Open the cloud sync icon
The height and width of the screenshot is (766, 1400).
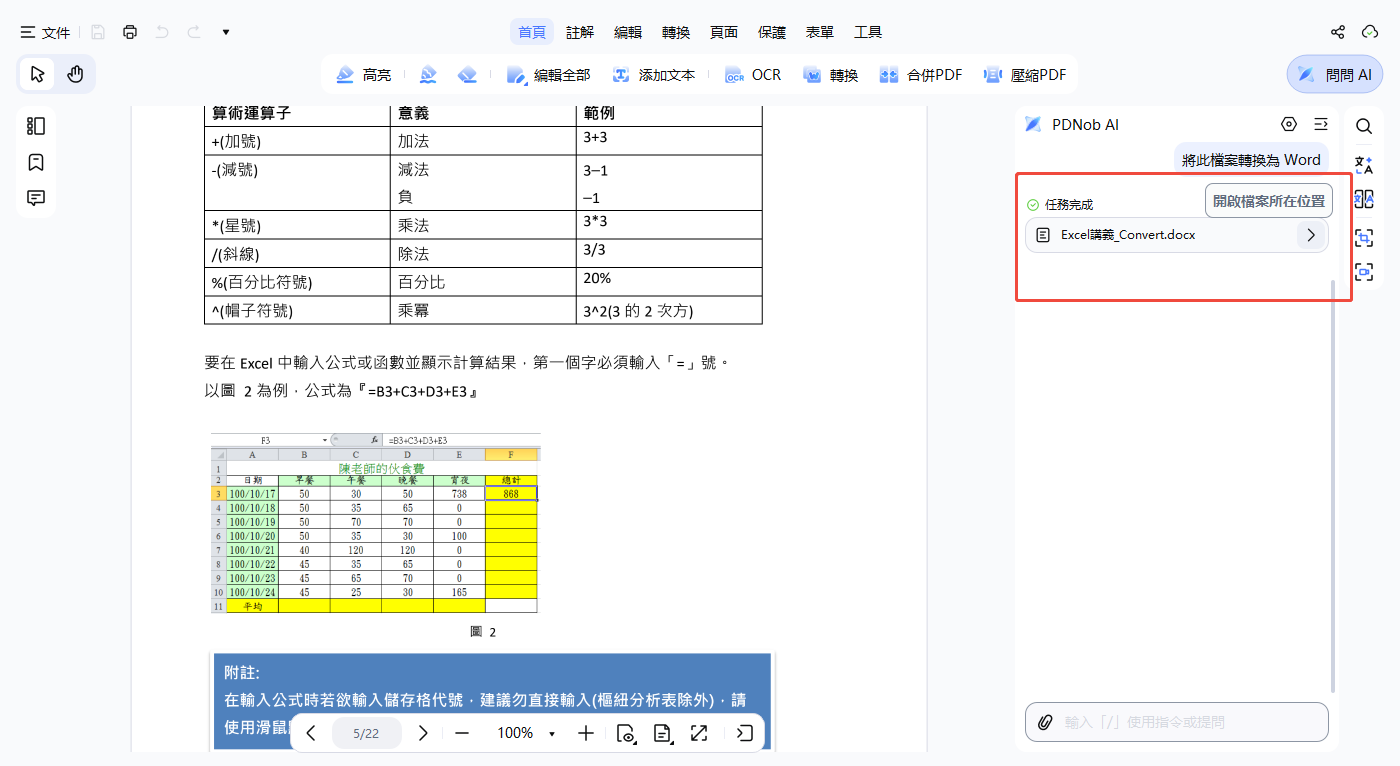pyautogui.click(x=1370, y=32)
